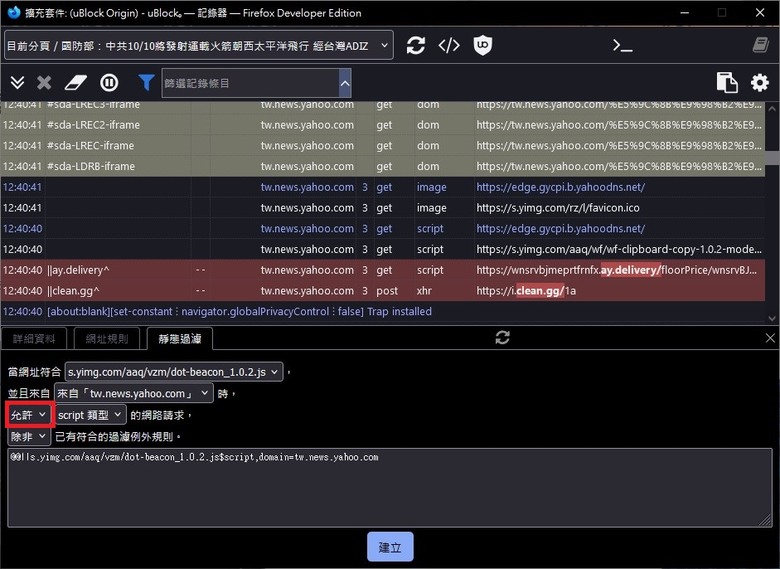This screenshot has width=780, height=569.
Task: Click the 12:40:40 script edge.gycpi.b.yahoodns.net URL
Action: [x=561, y=229]
